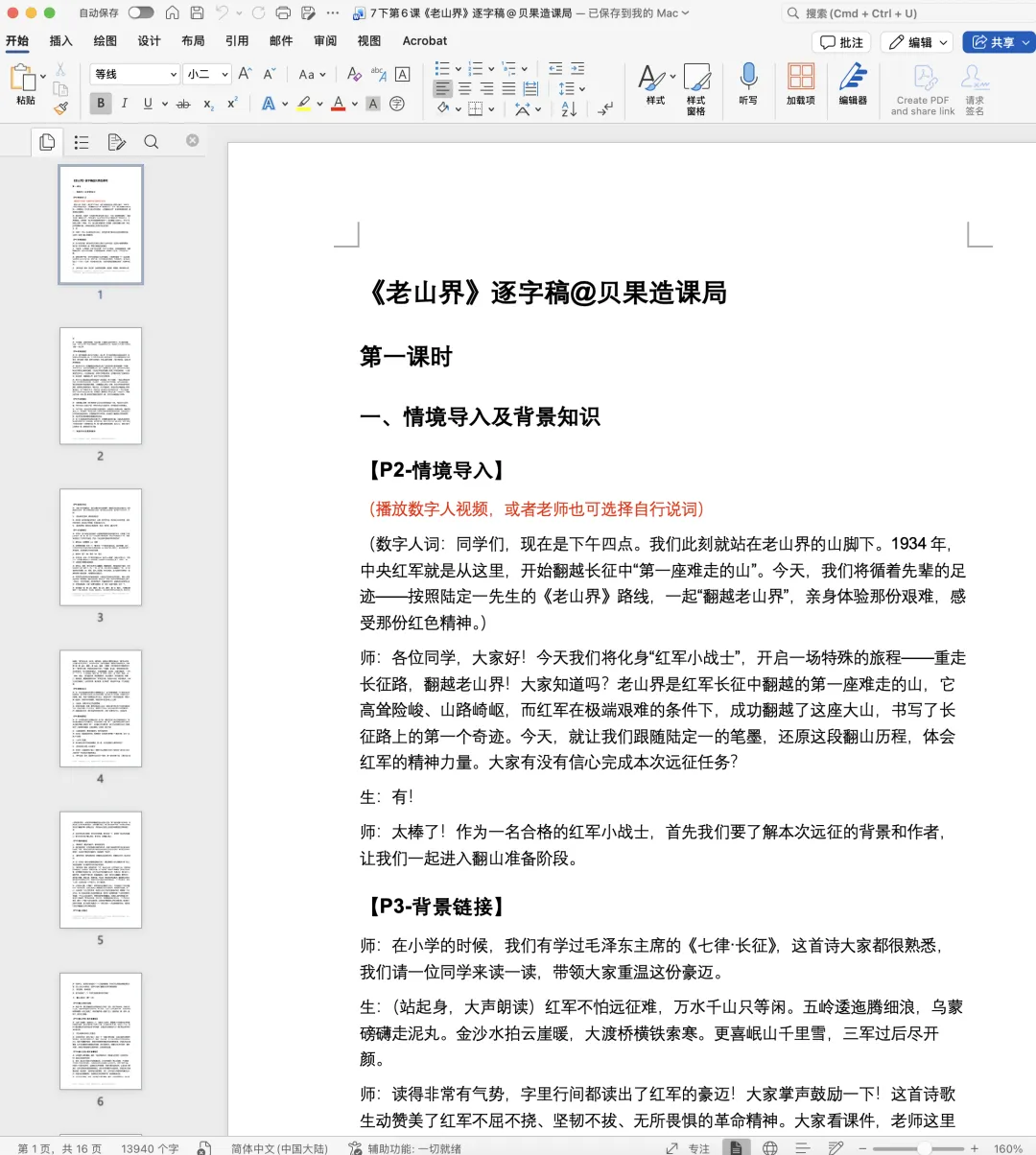Center align the paragraph

pyautogui.click(x=464, y=88)
